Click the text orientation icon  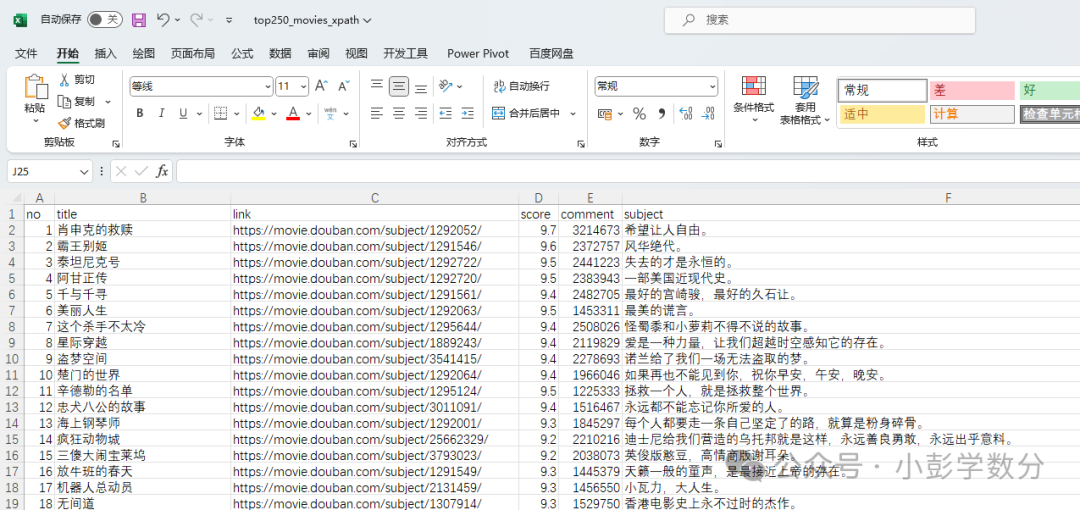point(446,86)
